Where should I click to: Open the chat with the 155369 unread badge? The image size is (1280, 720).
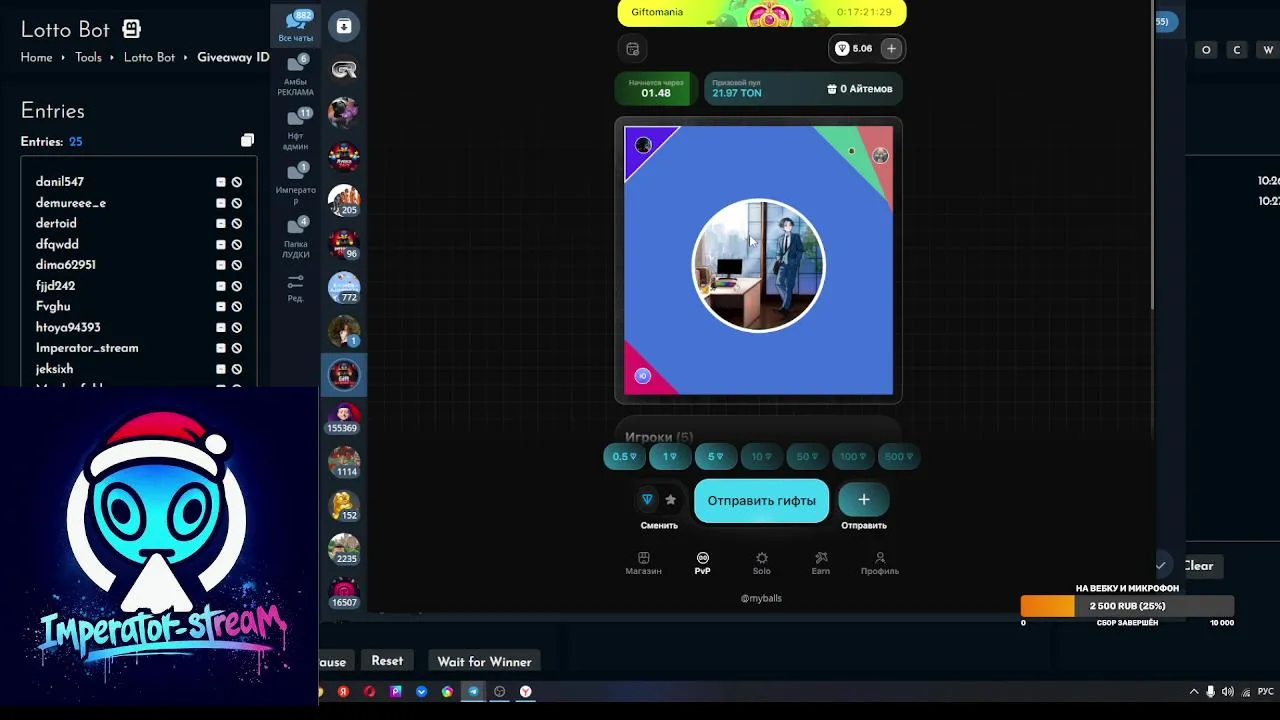(344, 418)
